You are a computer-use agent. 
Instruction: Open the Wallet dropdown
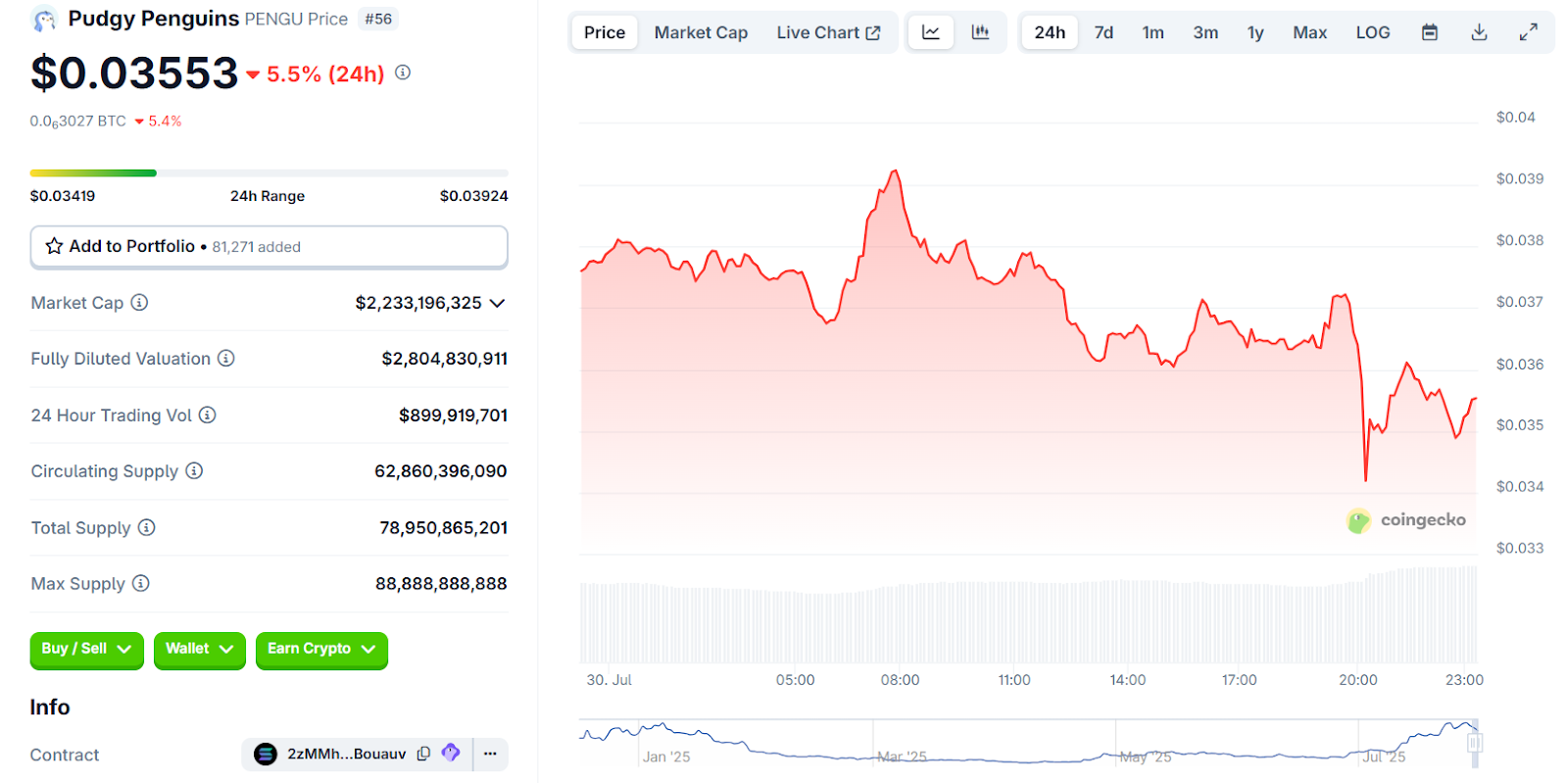tap(200, 650)
